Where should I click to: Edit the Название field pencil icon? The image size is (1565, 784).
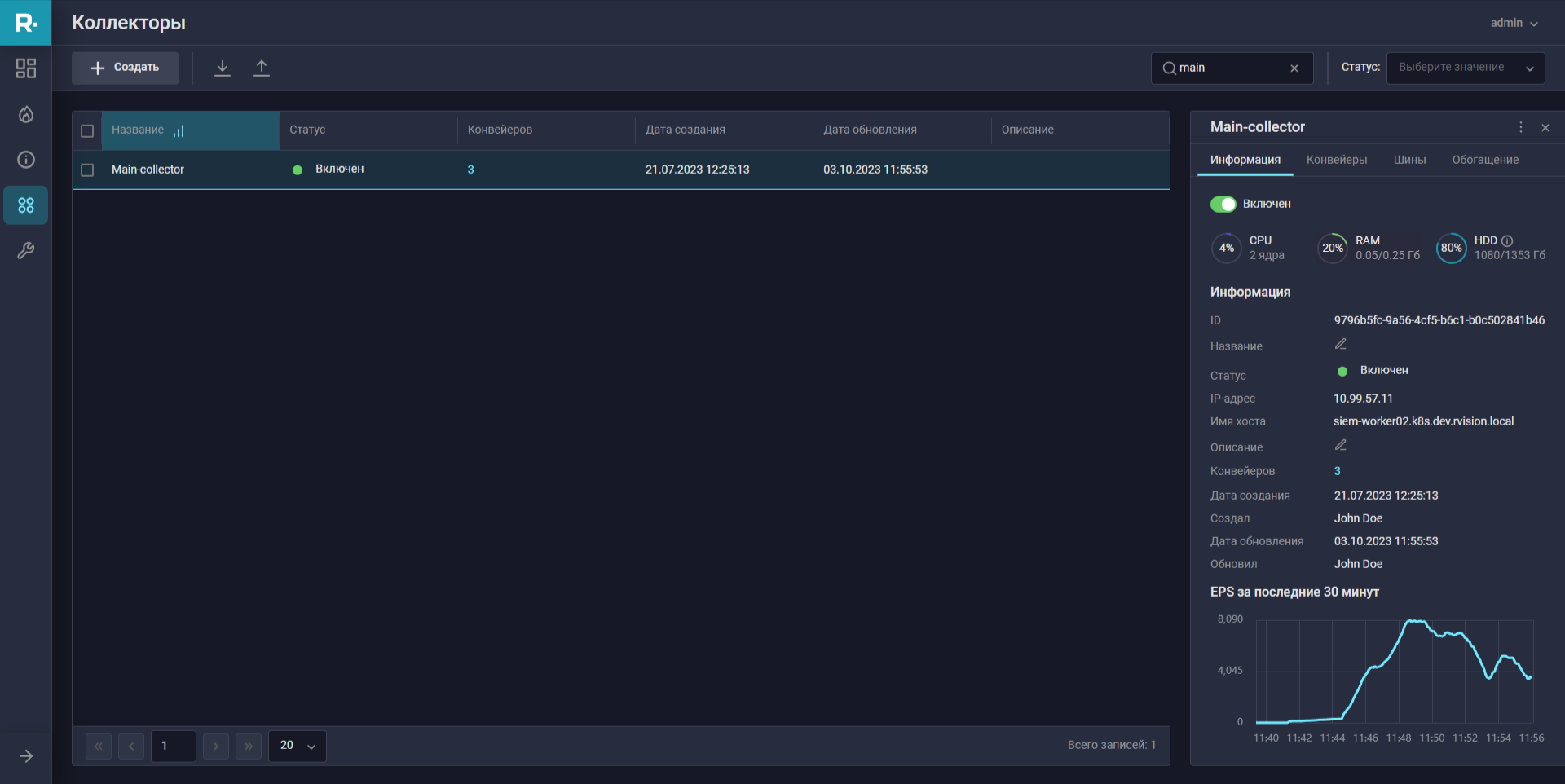pyautogui.click(x=1340, y=345)
